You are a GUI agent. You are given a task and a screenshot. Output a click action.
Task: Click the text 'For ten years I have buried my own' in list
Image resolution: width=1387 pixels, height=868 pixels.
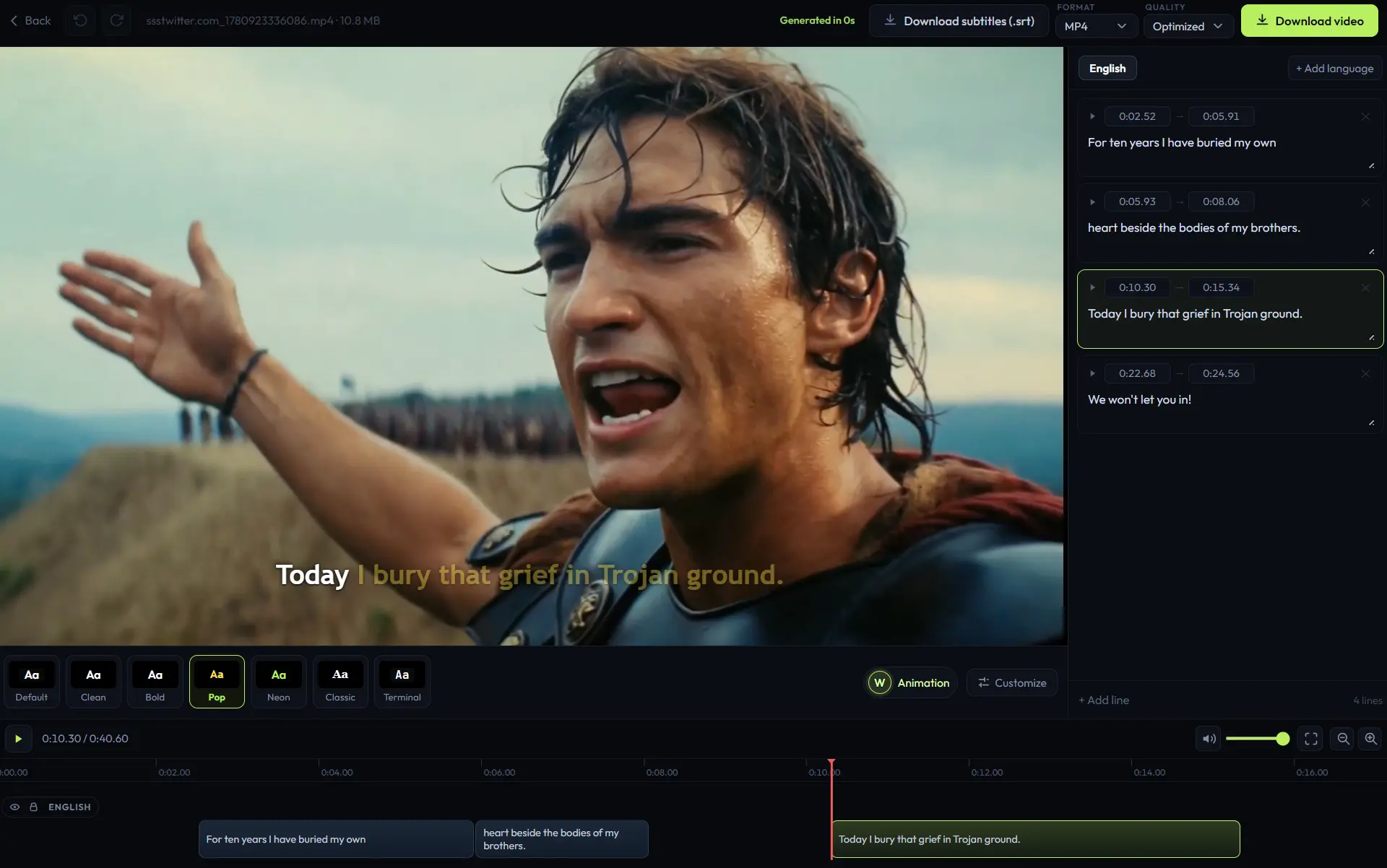click(1182, 142)
